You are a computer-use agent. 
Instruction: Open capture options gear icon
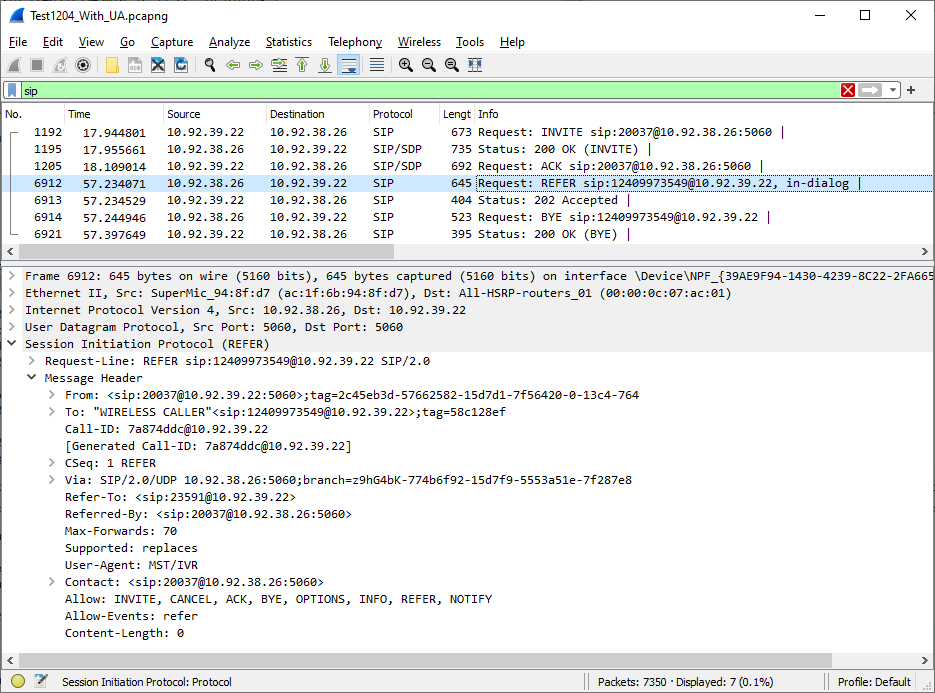83,65
